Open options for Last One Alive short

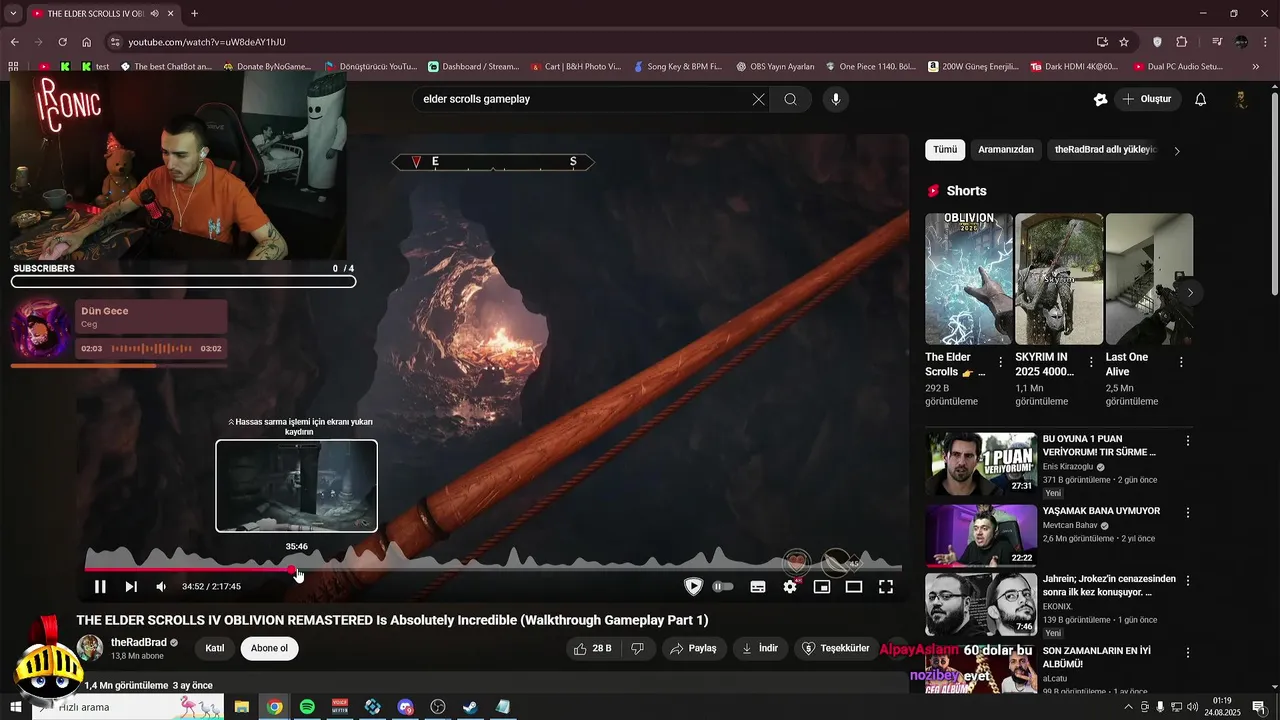click(1181, 363)
